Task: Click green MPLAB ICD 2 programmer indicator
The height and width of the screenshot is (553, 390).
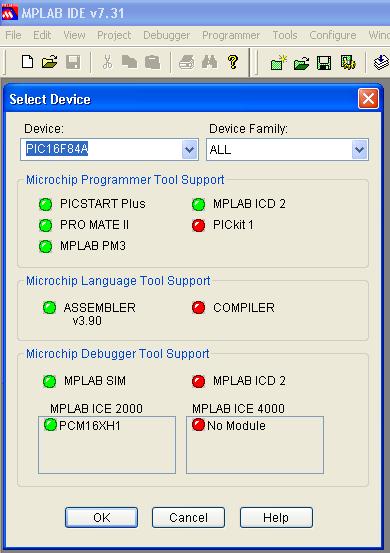Action: tap(199, 204)
